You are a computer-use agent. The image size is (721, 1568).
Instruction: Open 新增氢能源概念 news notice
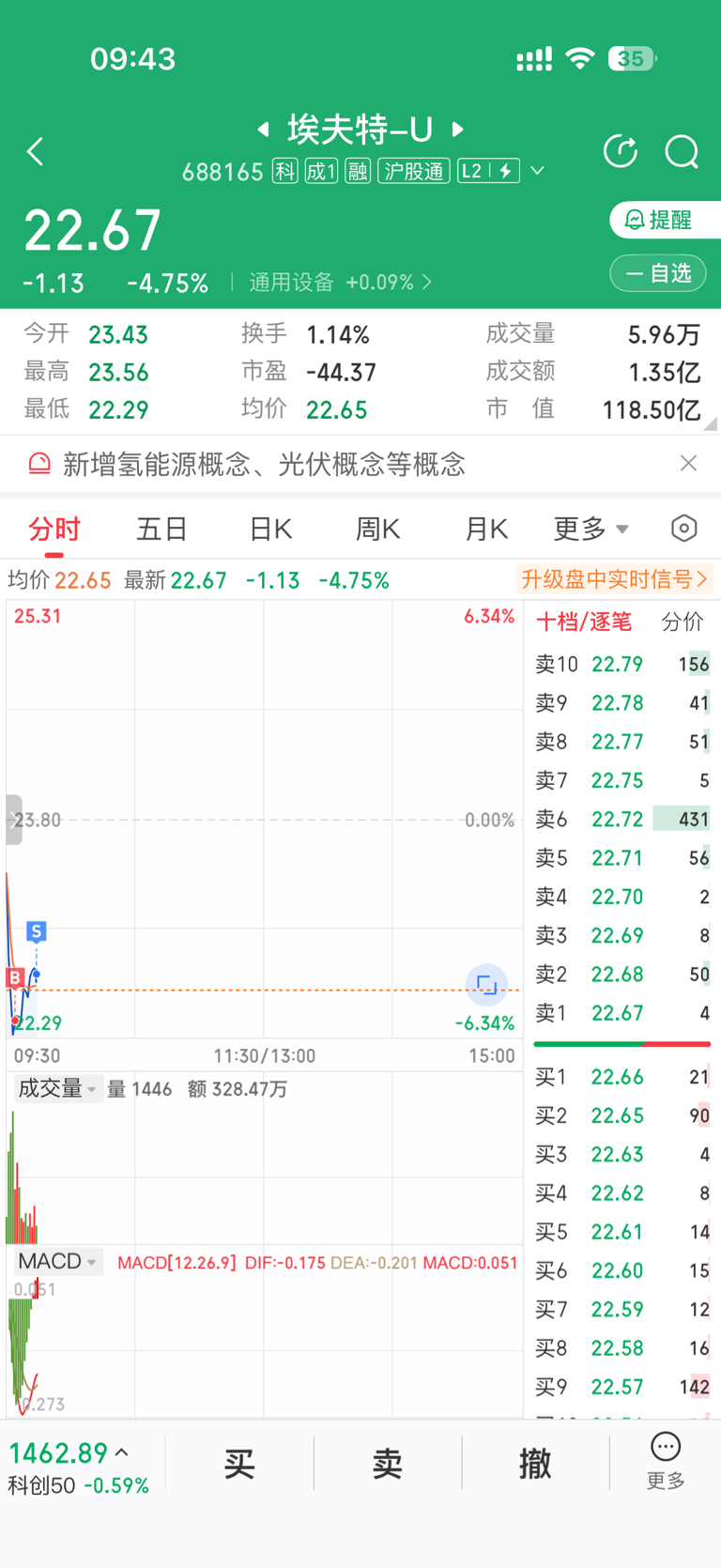point(264,464)
